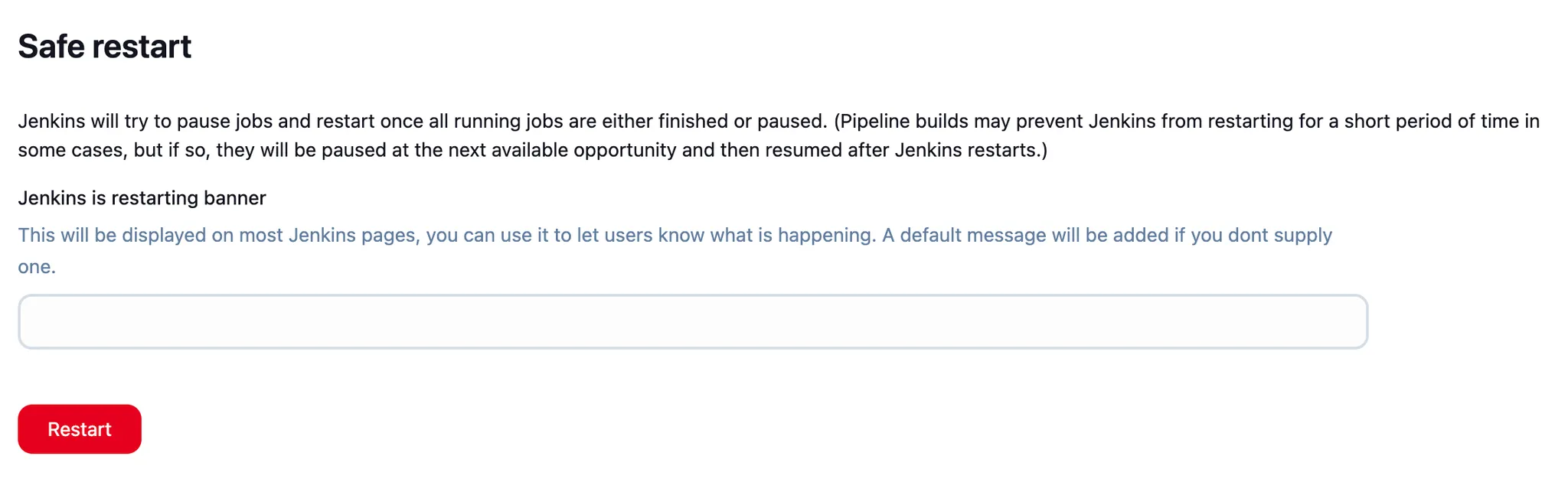Click the red Restart button
This screenshot has height=482, width=1568.
click(x=80, y=429)
